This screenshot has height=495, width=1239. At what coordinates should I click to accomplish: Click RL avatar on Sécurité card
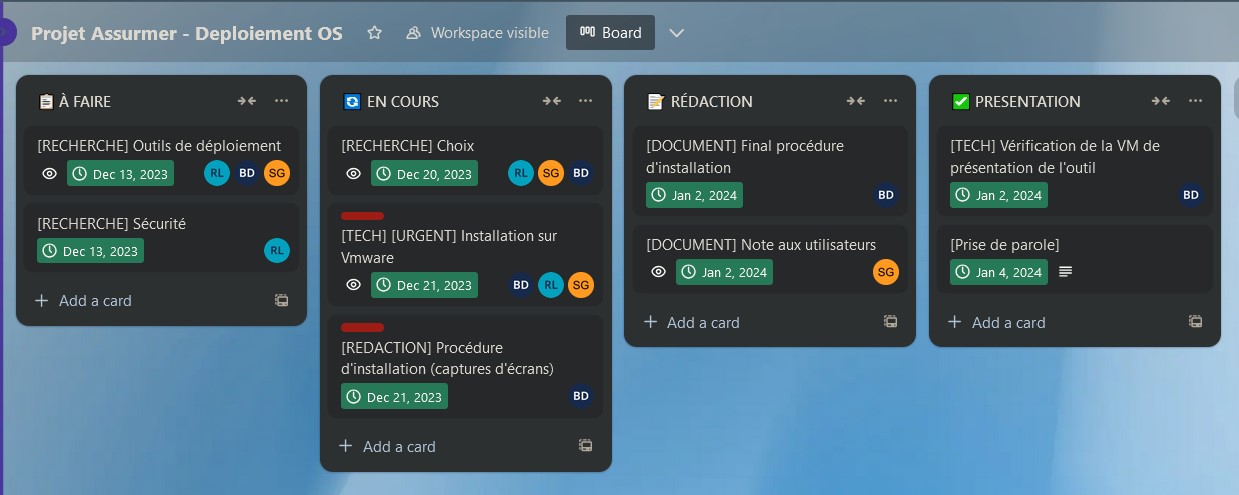coord(277,251)
